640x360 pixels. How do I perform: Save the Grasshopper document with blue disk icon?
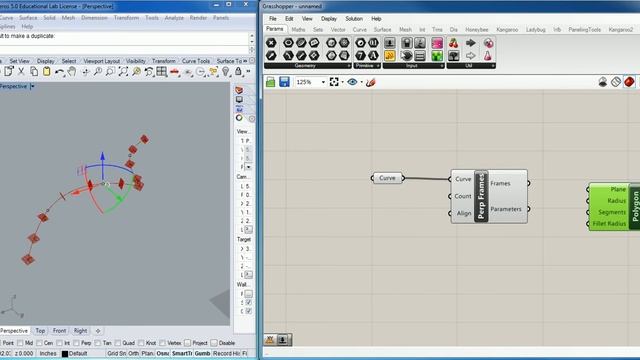coord(284,82)
